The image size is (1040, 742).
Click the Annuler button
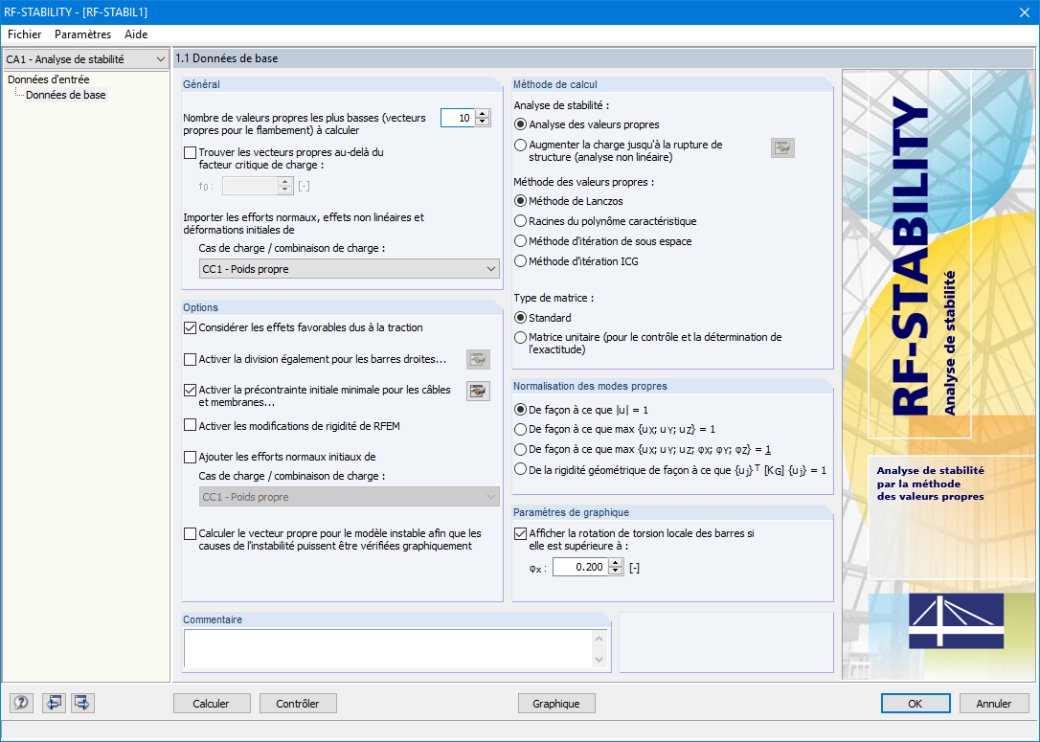click(x=994, y=704)
